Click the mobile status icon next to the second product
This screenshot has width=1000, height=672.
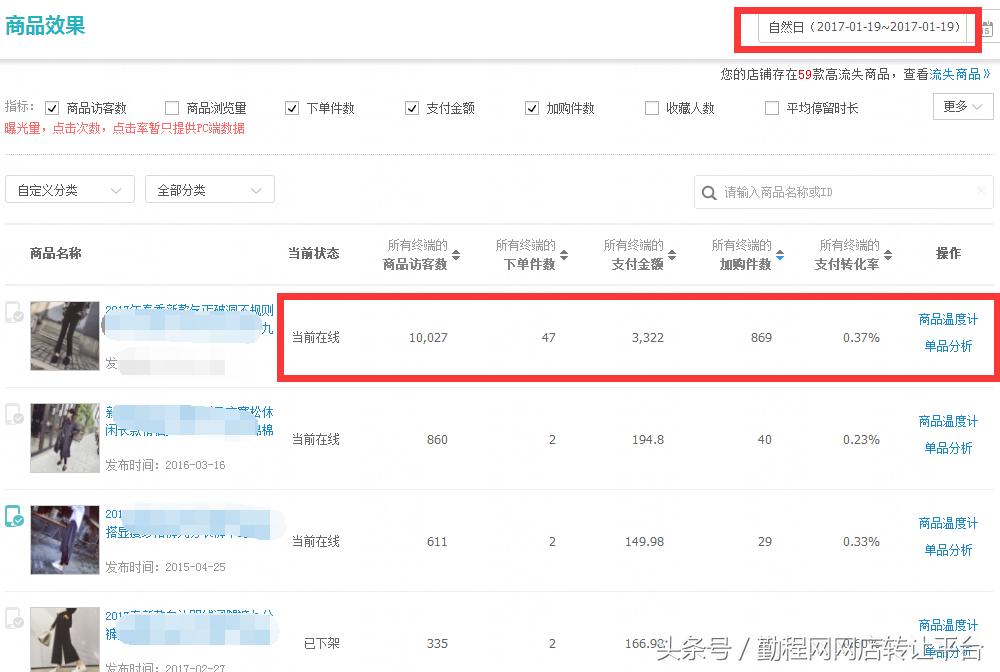[13, 415]
